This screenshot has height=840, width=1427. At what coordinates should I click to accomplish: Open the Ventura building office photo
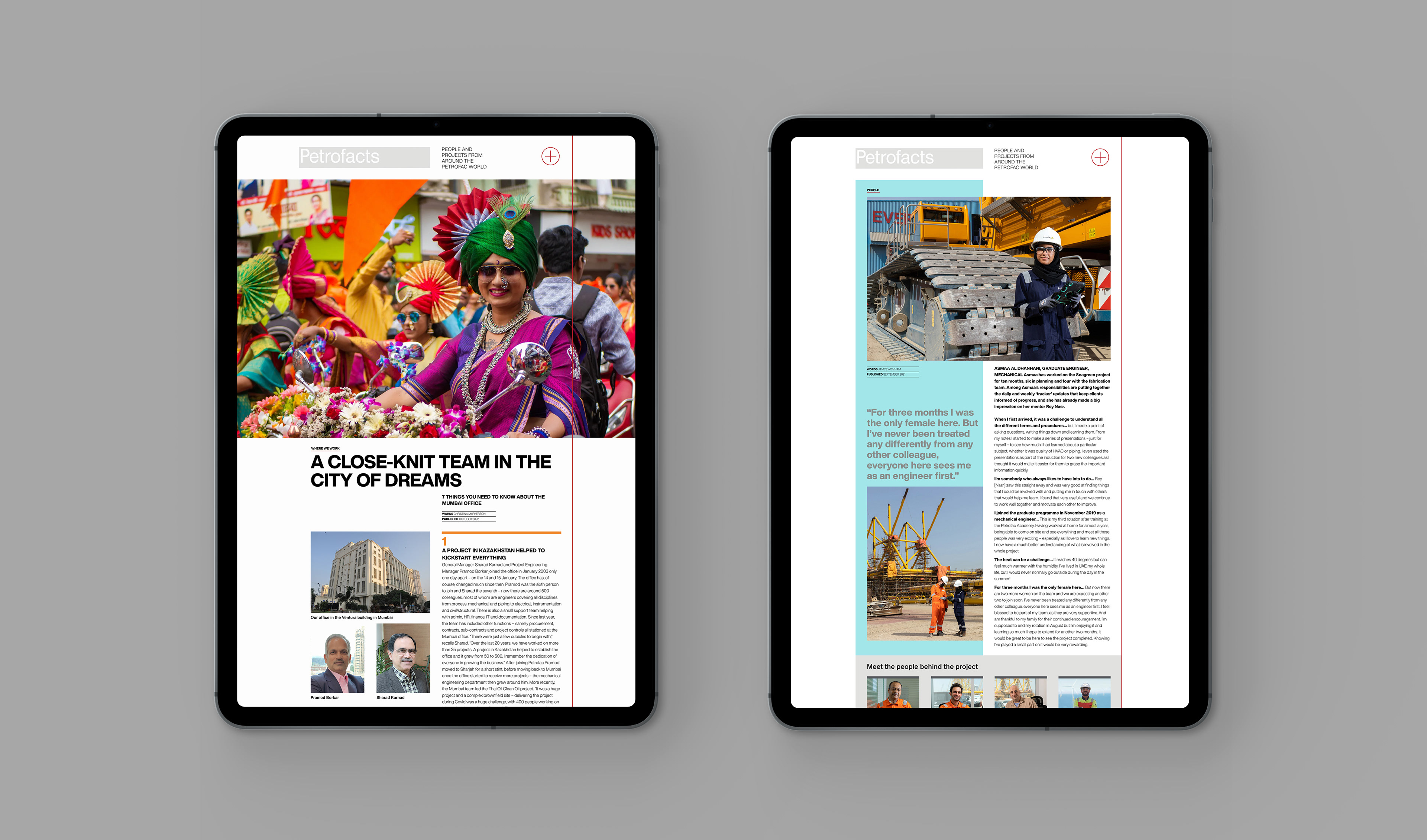(370, 572)
